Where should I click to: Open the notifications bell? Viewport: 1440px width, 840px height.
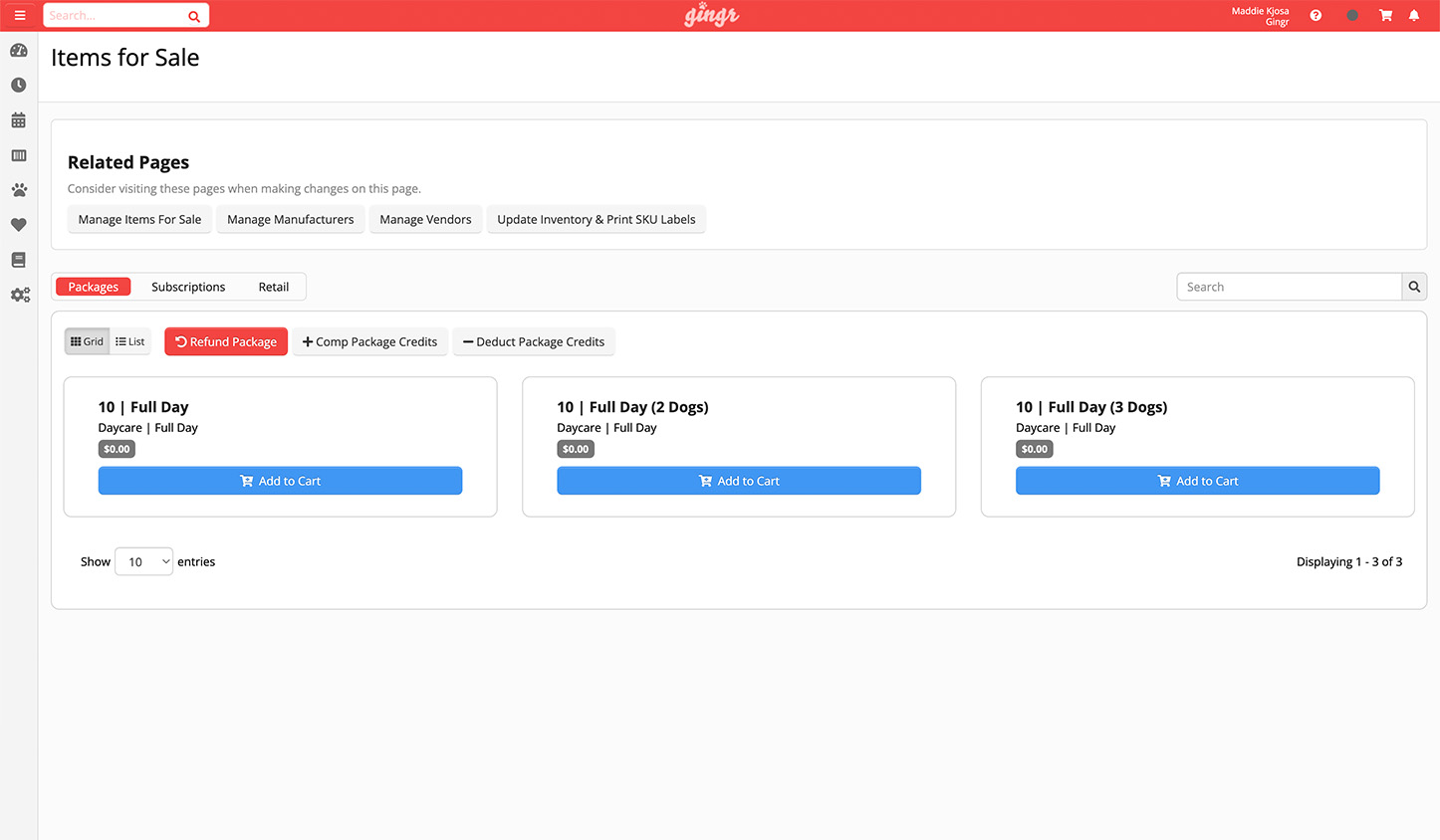click(x=1413, y=15)
